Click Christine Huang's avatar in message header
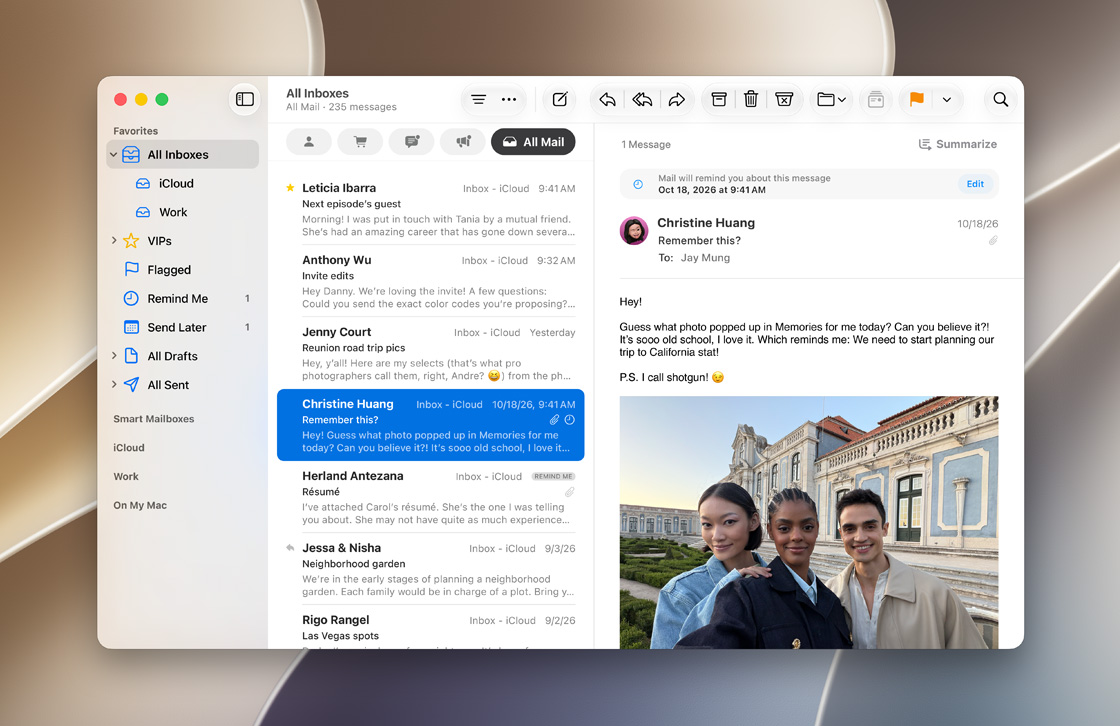Screen dimensions: 1120x726 click(634, 231)
